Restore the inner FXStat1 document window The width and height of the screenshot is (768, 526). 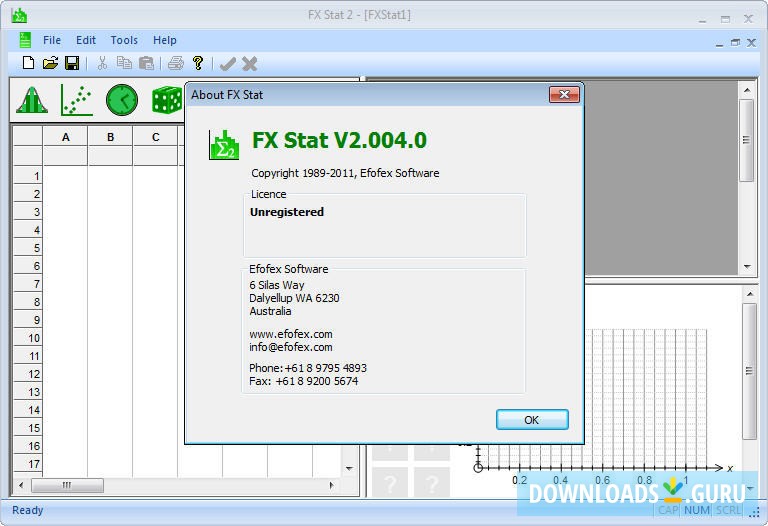click(735, 43)
